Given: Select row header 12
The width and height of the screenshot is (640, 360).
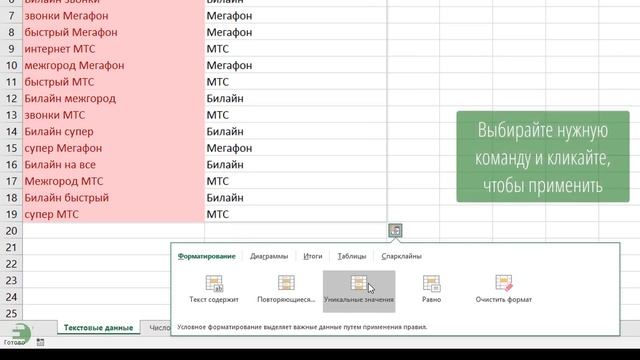Looking at the screenshot, I should tap(11, 99).
